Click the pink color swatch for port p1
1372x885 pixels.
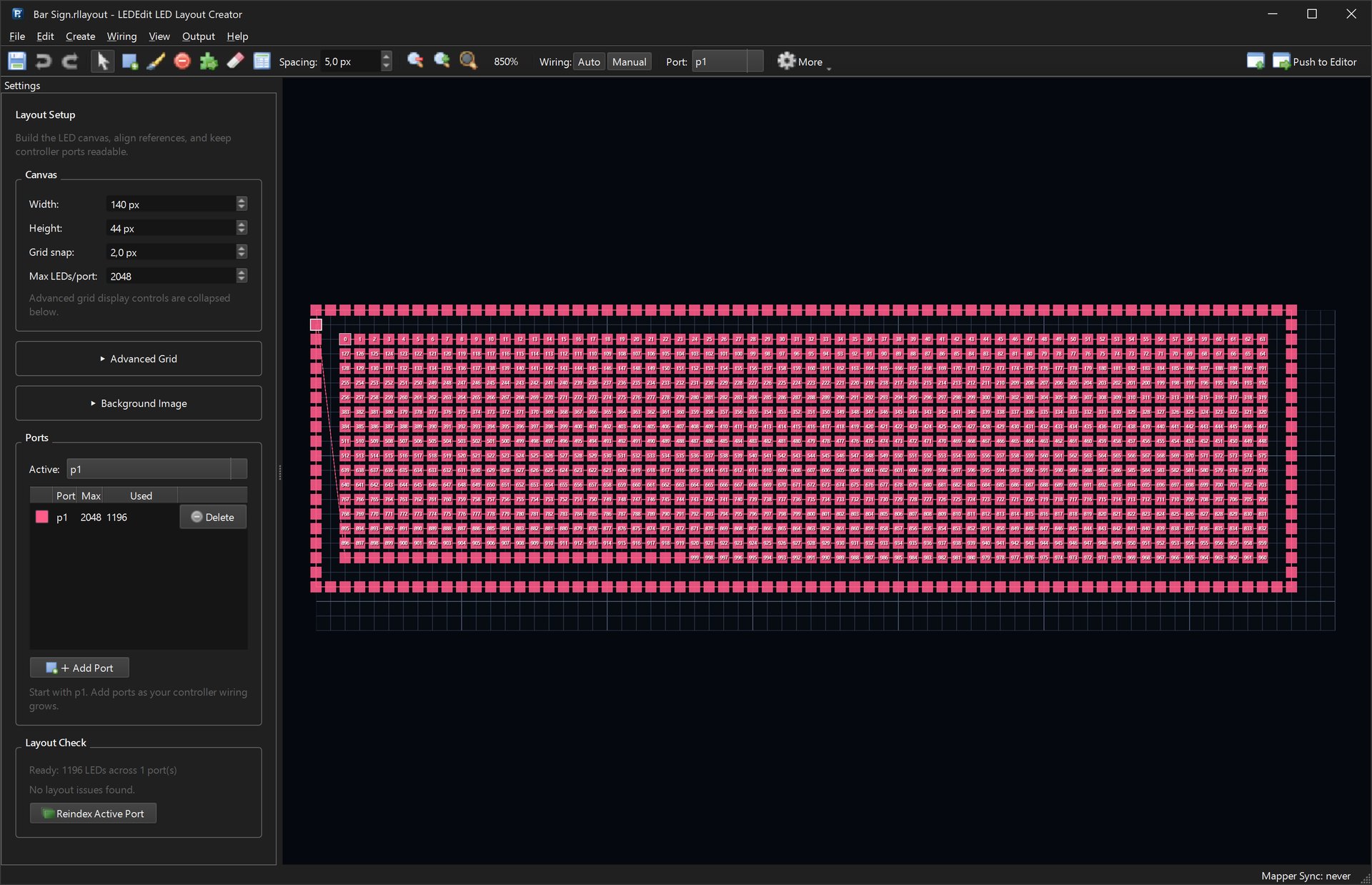click(41, 517)
